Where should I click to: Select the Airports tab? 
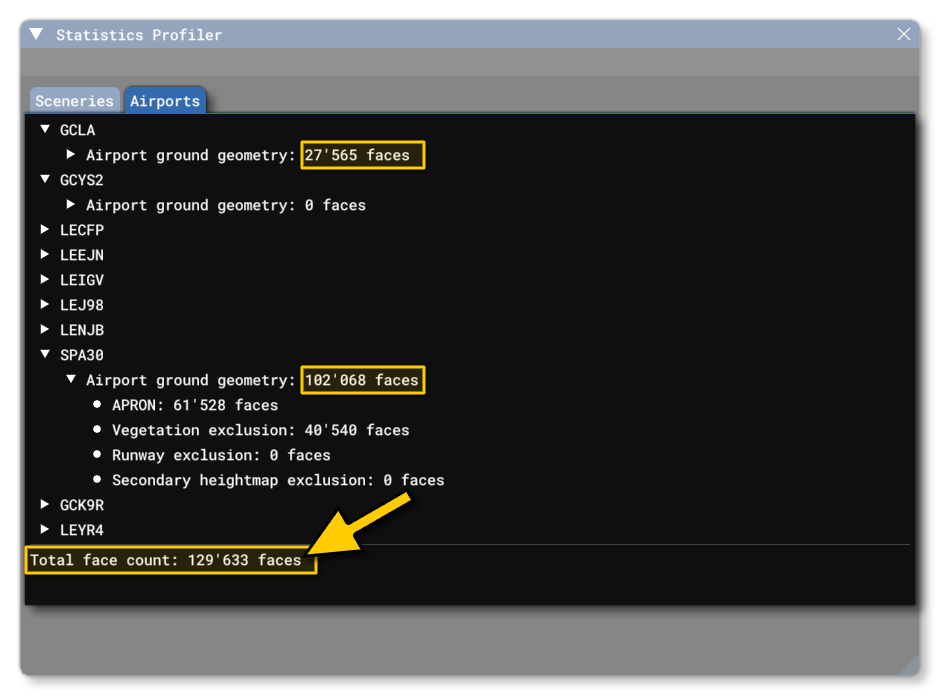click(165, 101)
